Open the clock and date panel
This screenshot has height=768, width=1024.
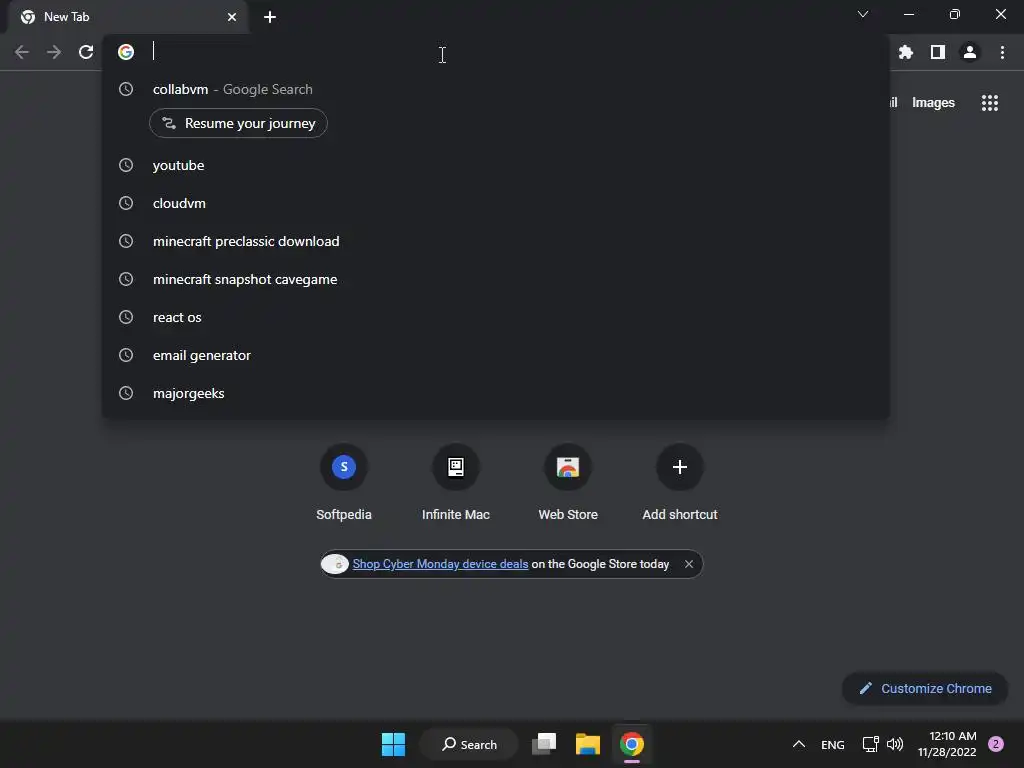click(947, 744)
